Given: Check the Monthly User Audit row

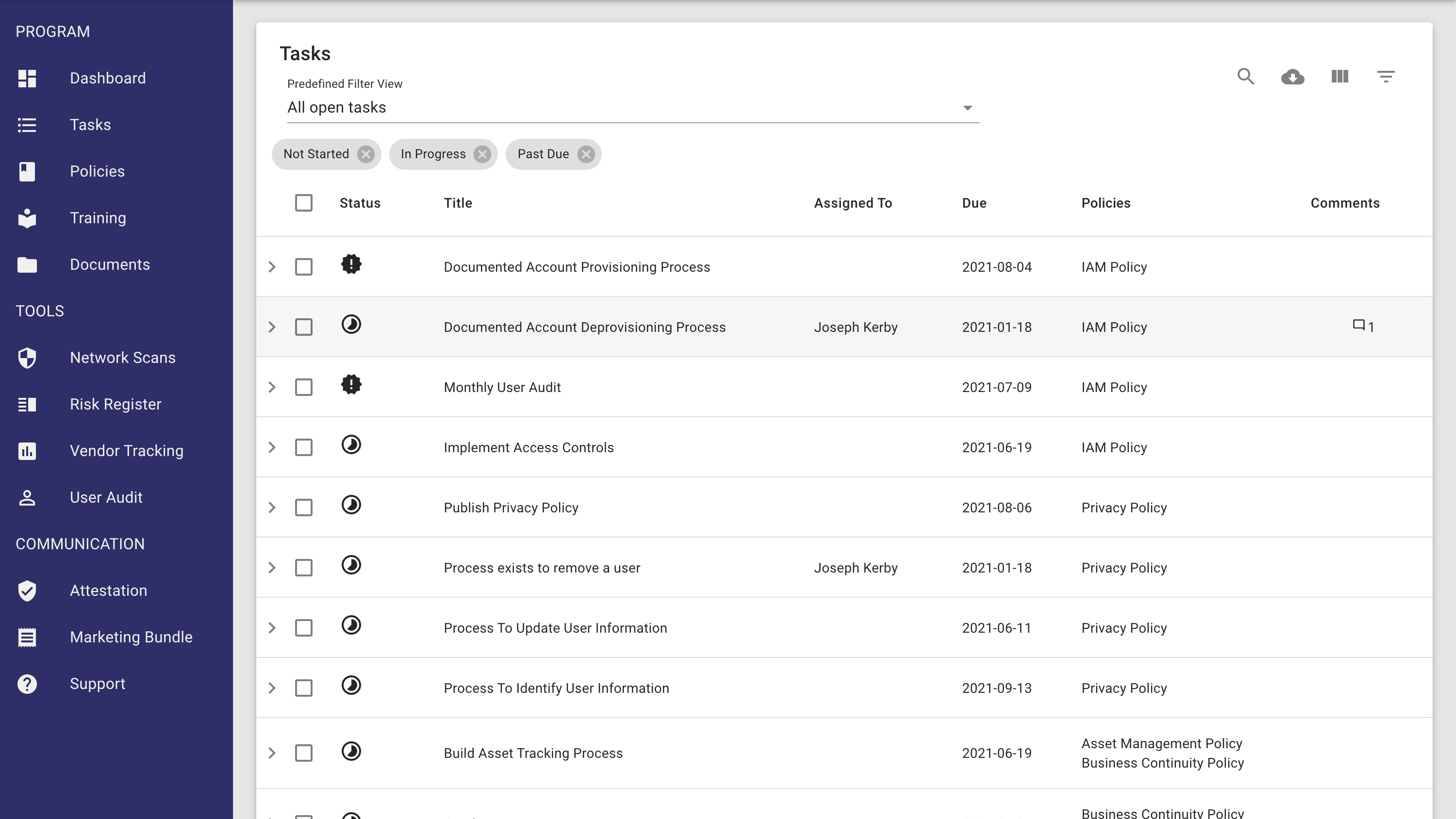Looking at the screenshot, I should [x=303, y=387].
